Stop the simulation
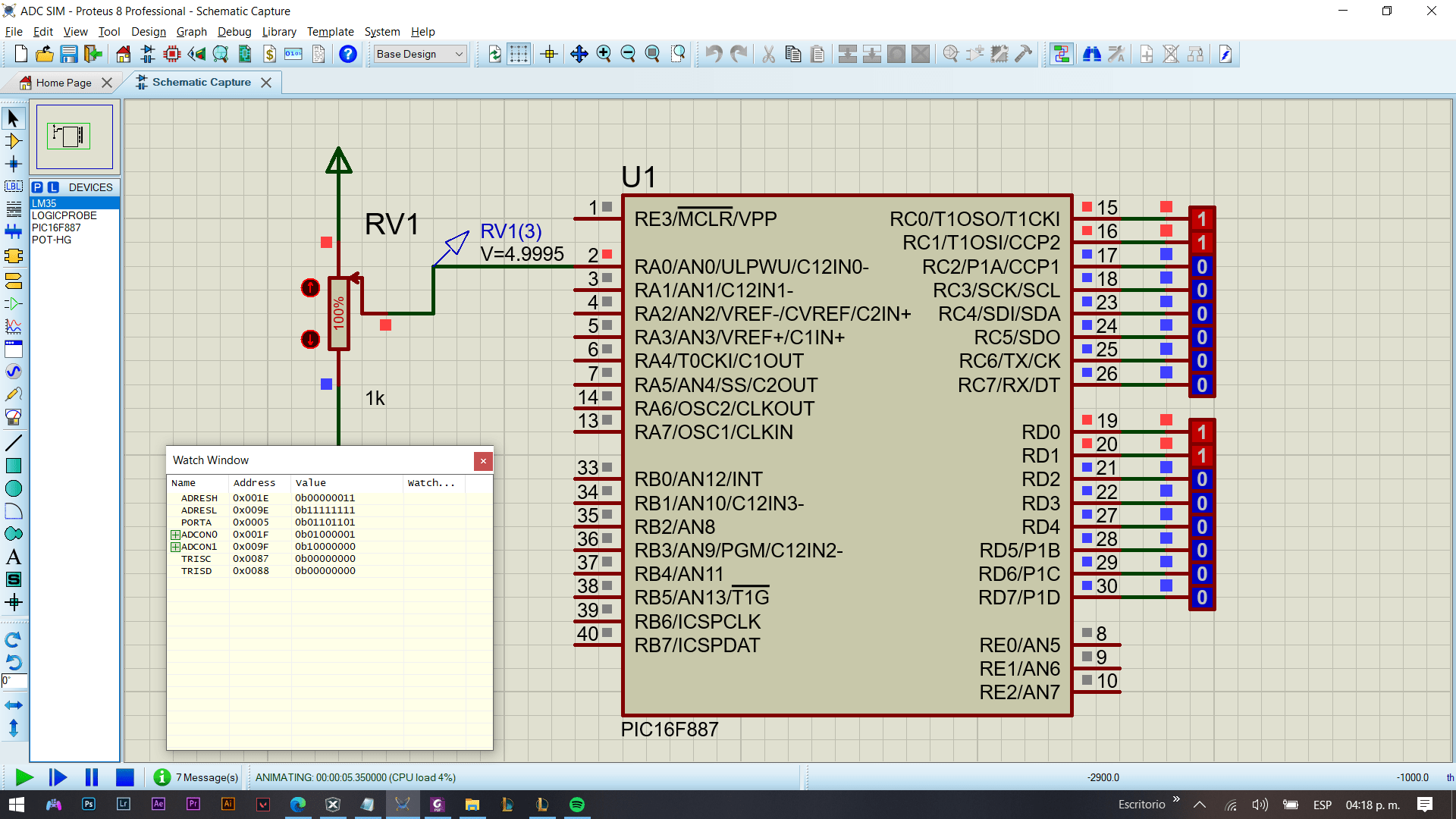1456x819 pixels. coord(125,777)
